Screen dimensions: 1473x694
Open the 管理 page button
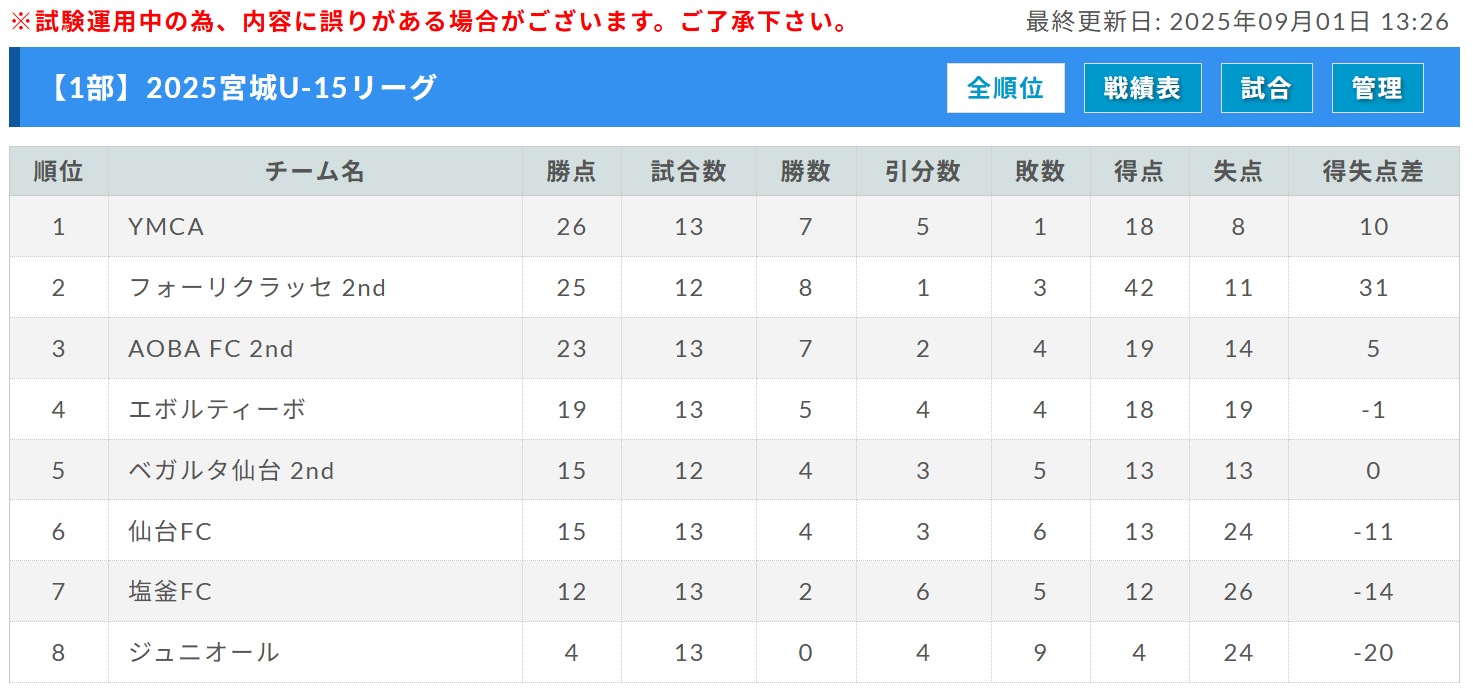(x=1378, y=88)
